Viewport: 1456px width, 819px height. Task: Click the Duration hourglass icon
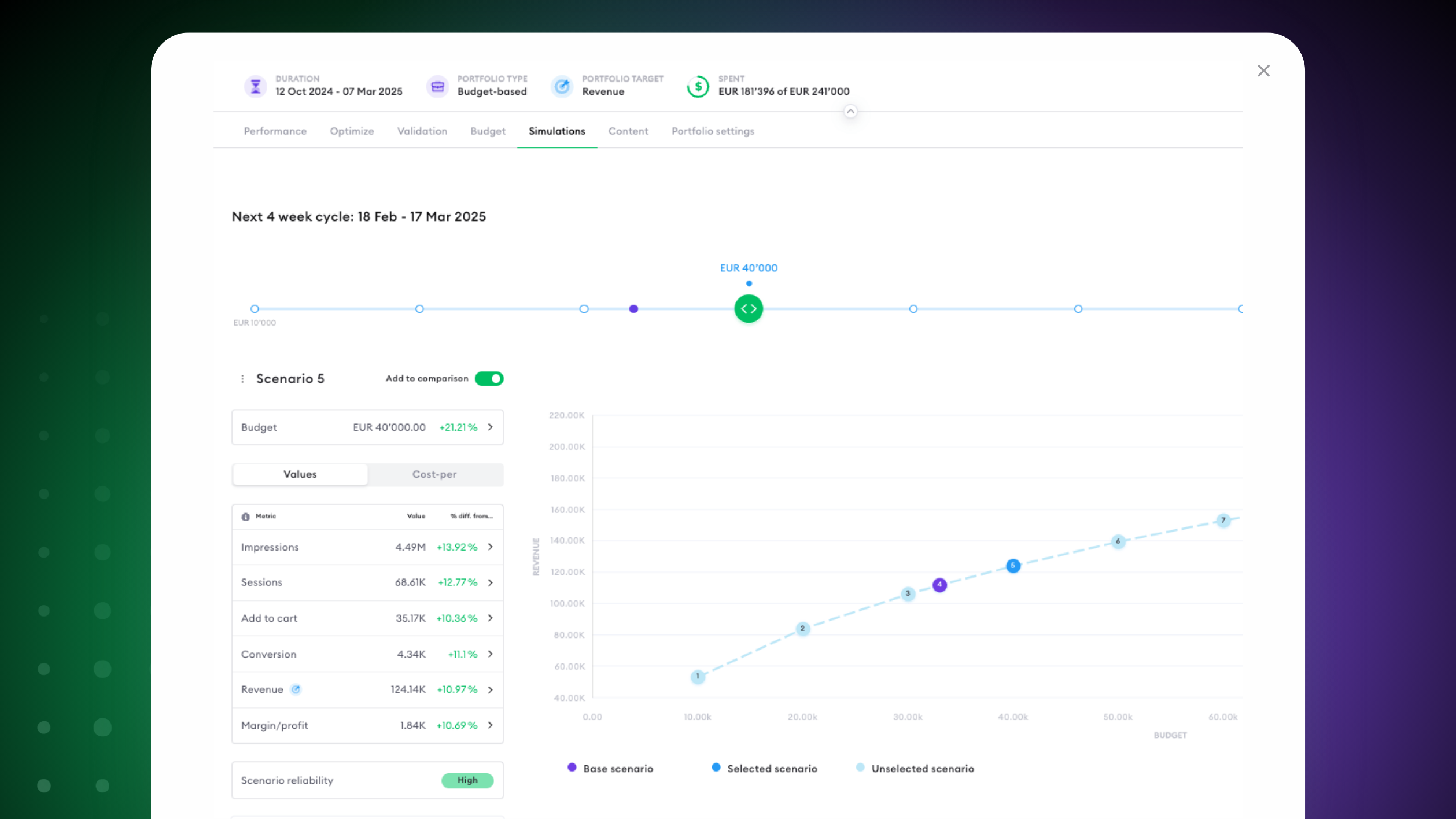click(x=255, y=86)
